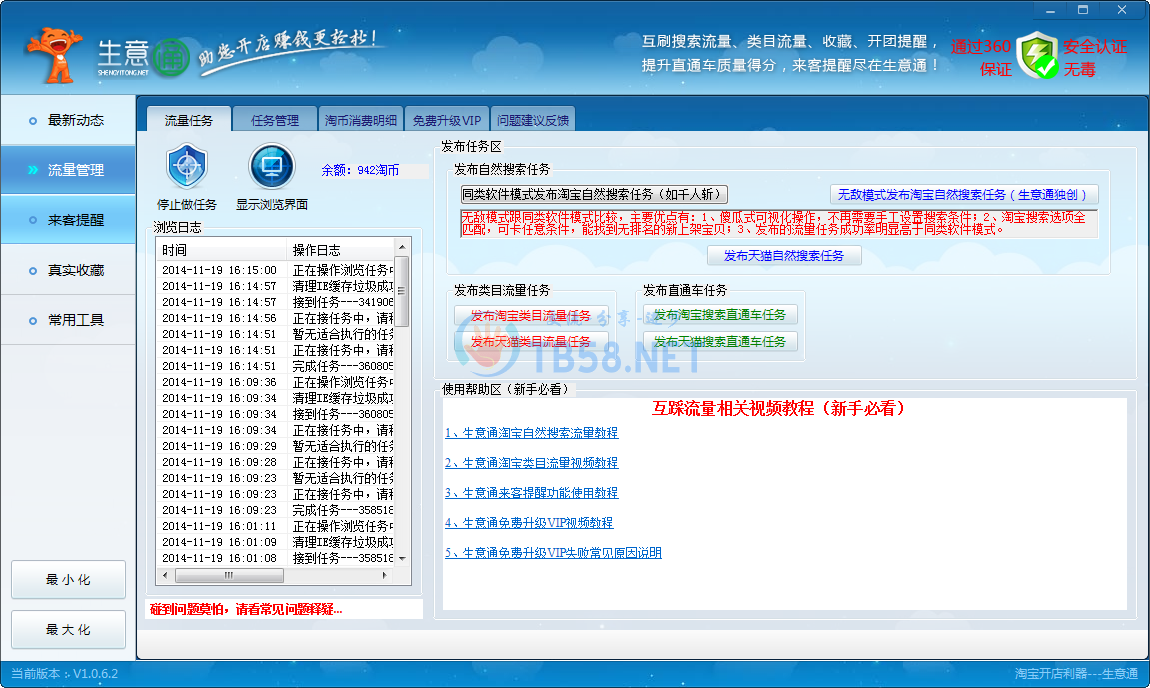The height and width of the screenshot is (688, 1150).
Task: Click the log horizontal scroll-right arrow
Action: click(x=385, y=576)
